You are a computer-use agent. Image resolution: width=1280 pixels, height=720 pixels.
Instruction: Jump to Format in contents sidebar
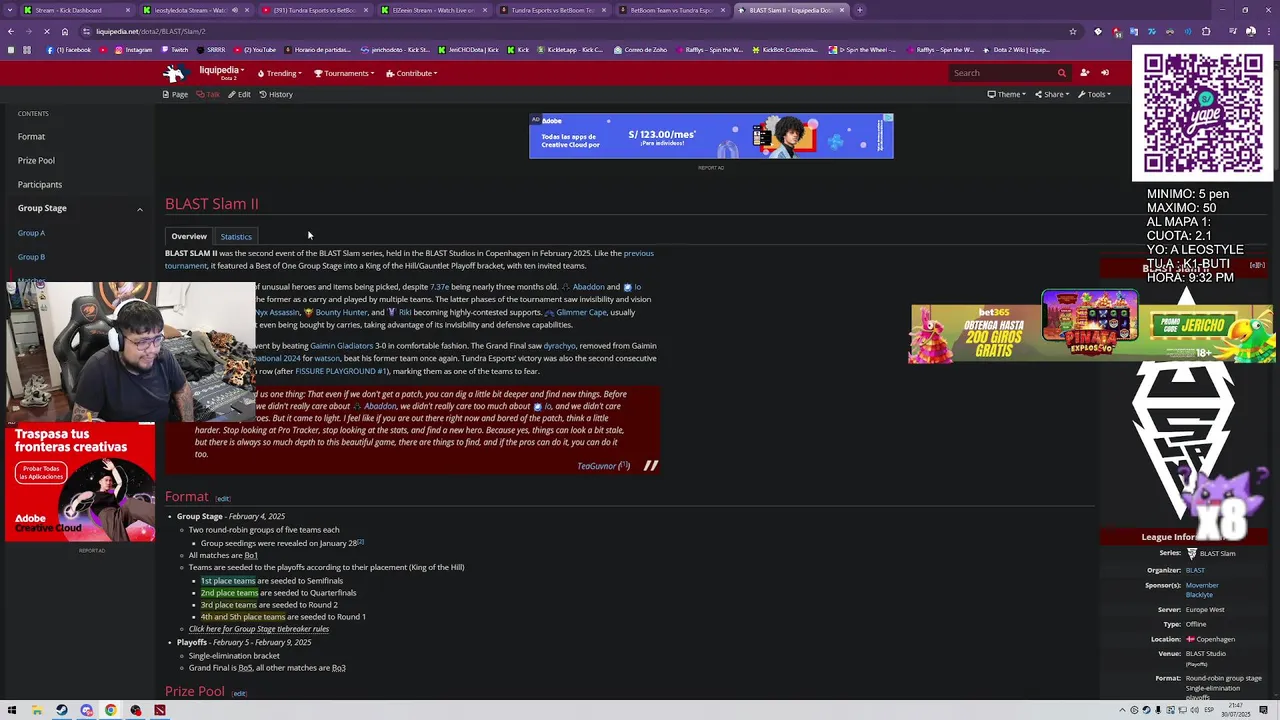pos(31,137)
